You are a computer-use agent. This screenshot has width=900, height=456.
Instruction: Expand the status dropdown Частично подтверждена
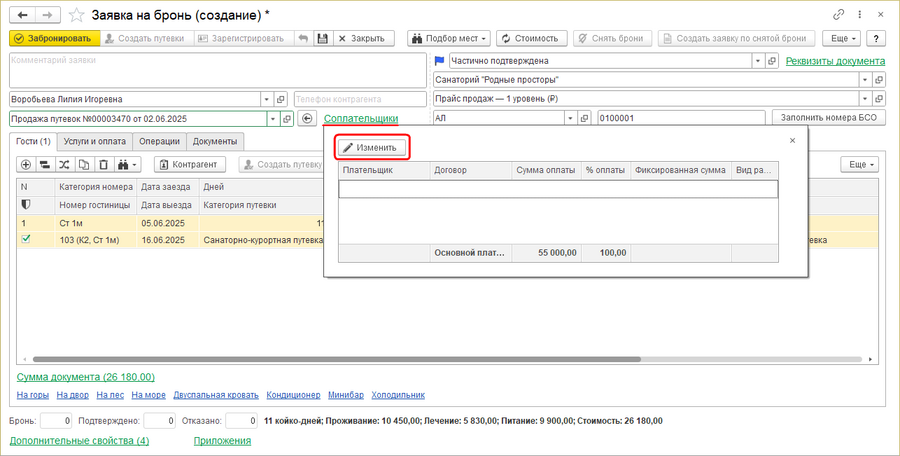pyautogui.click(x=757, y=61)
